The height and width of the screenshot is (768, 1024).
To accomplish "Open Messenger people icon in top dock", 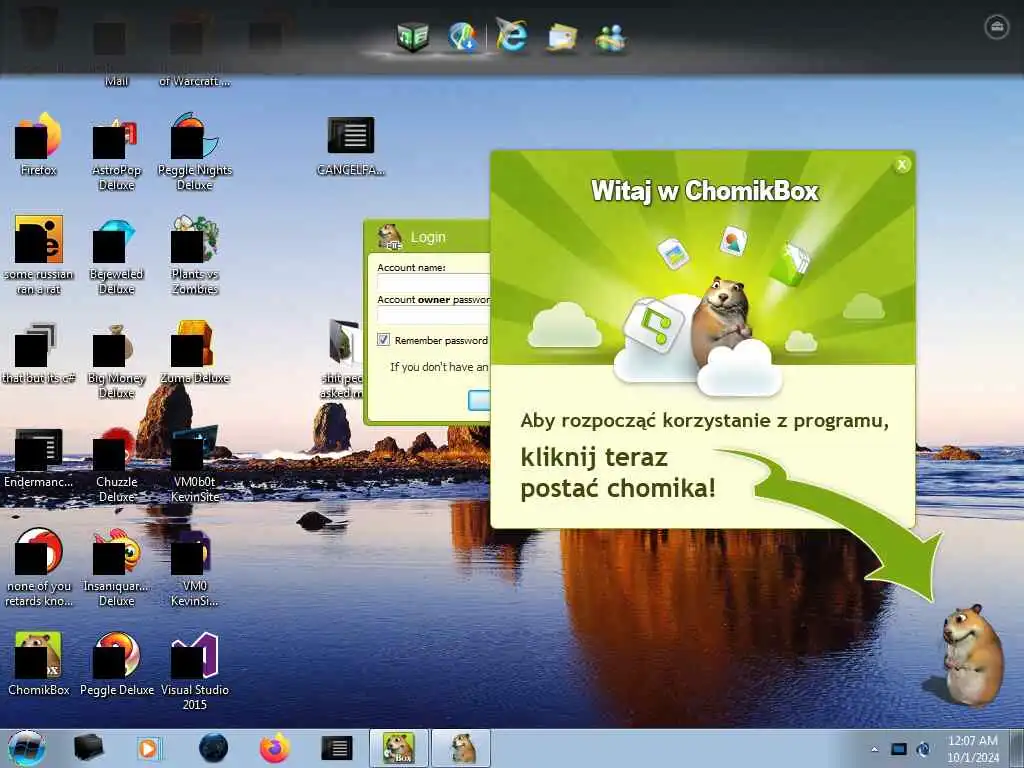I will point(611,37).
